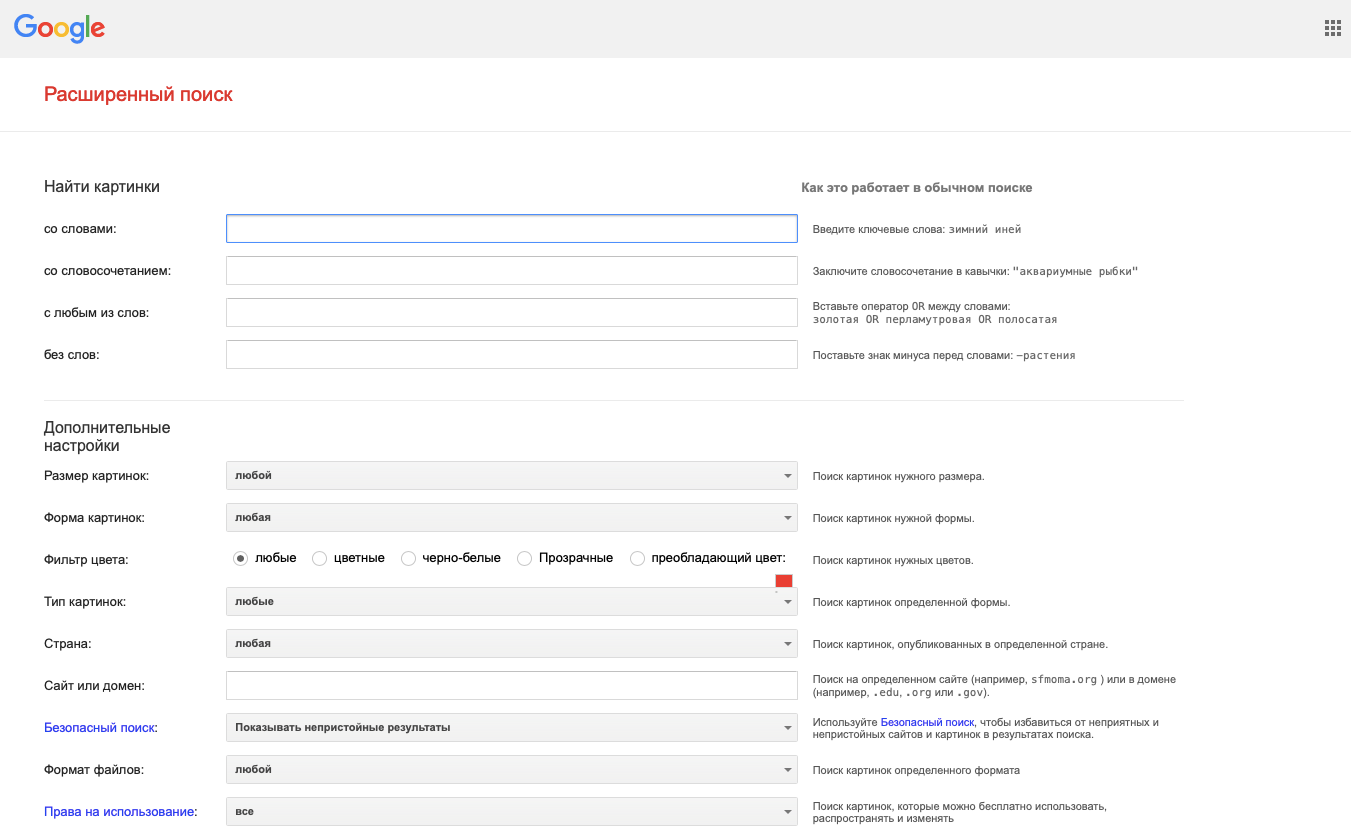Screen dimensions: 1351x835
Task: Click the 'Дополнительные настройки' section heading
Action: 107,437
